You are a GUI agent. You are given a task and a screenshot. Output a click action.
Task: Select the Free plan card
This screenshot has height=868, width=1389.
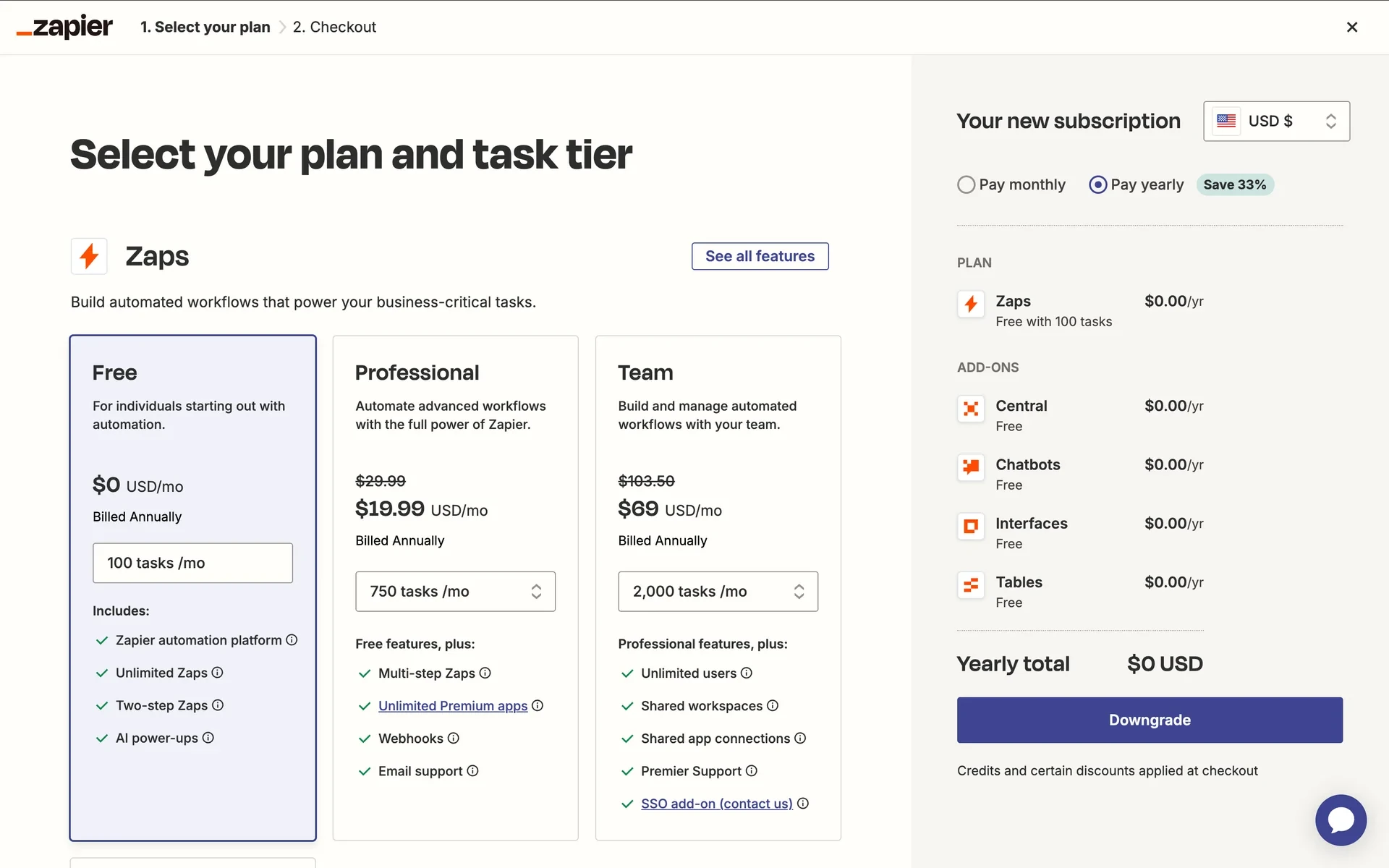coord(192,588)
